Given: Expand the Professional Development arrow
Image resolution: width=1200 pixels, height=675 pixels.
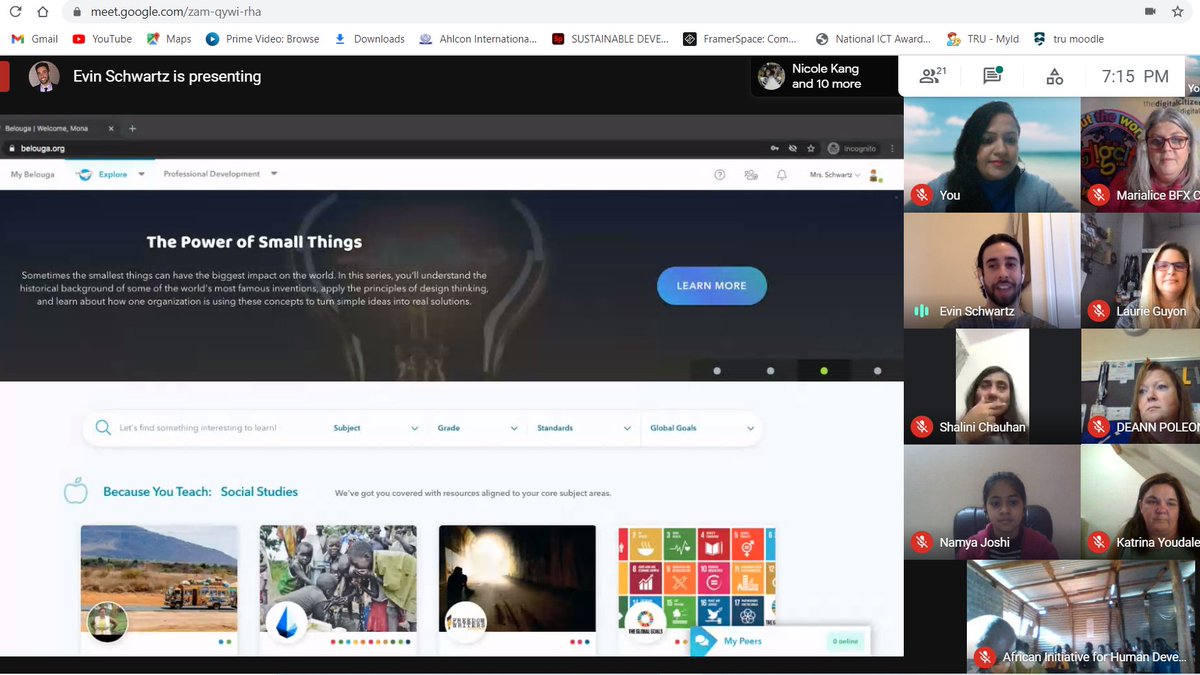Looking at the screenshot, I should click(x=274, y=174).
